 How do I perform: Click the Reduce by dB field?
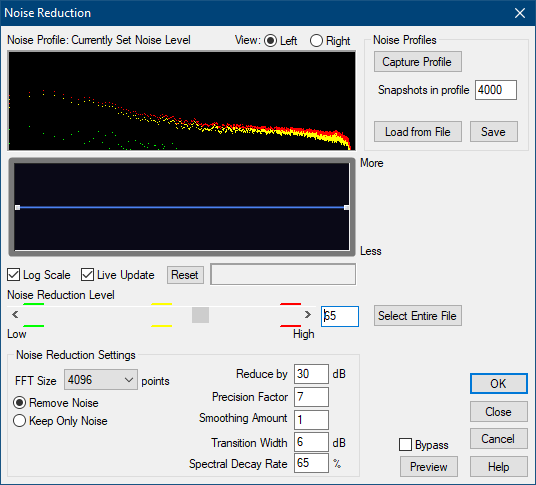(311, 374)
